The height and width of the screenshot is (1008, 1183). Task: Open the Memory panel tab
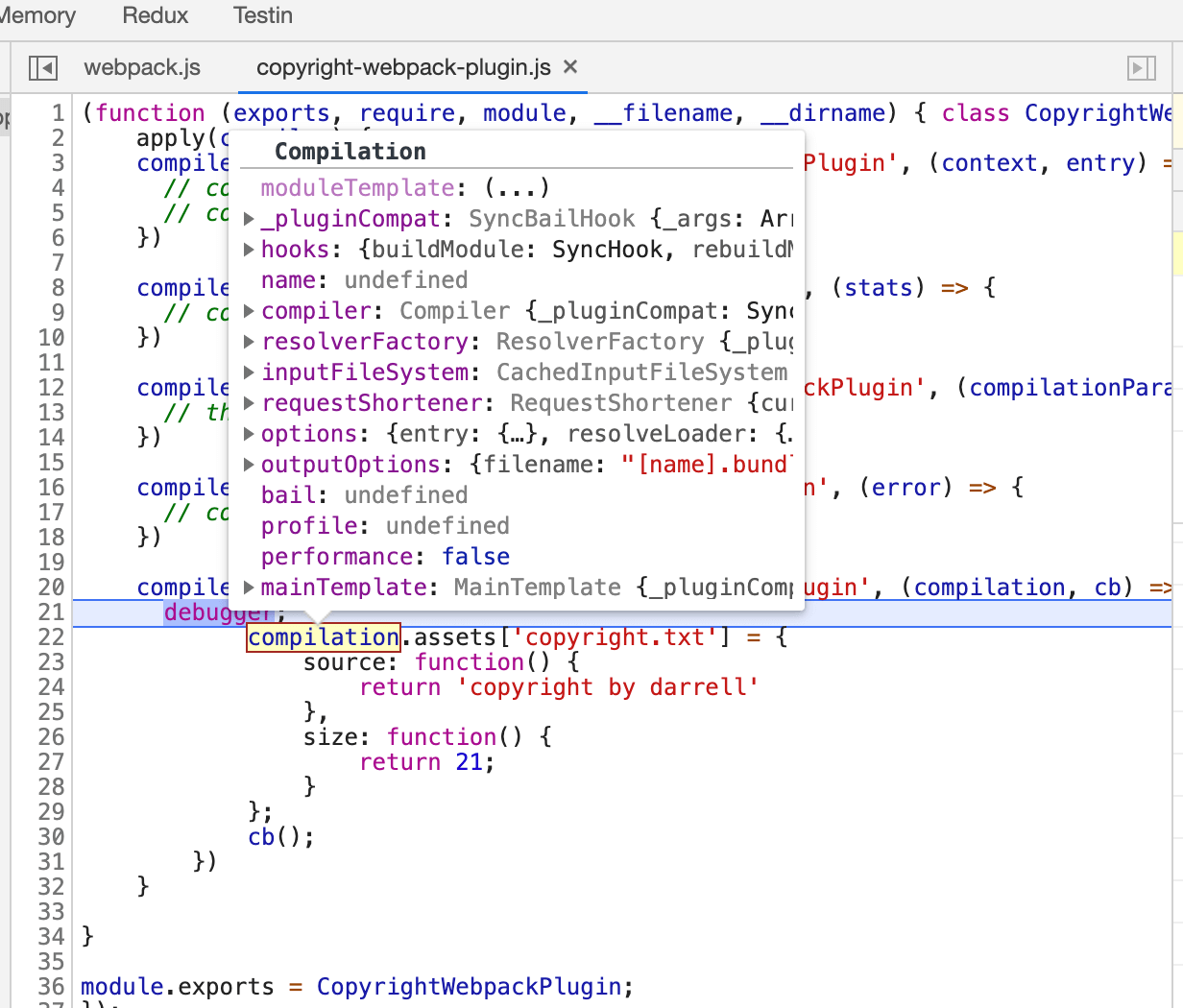point(36,15)
